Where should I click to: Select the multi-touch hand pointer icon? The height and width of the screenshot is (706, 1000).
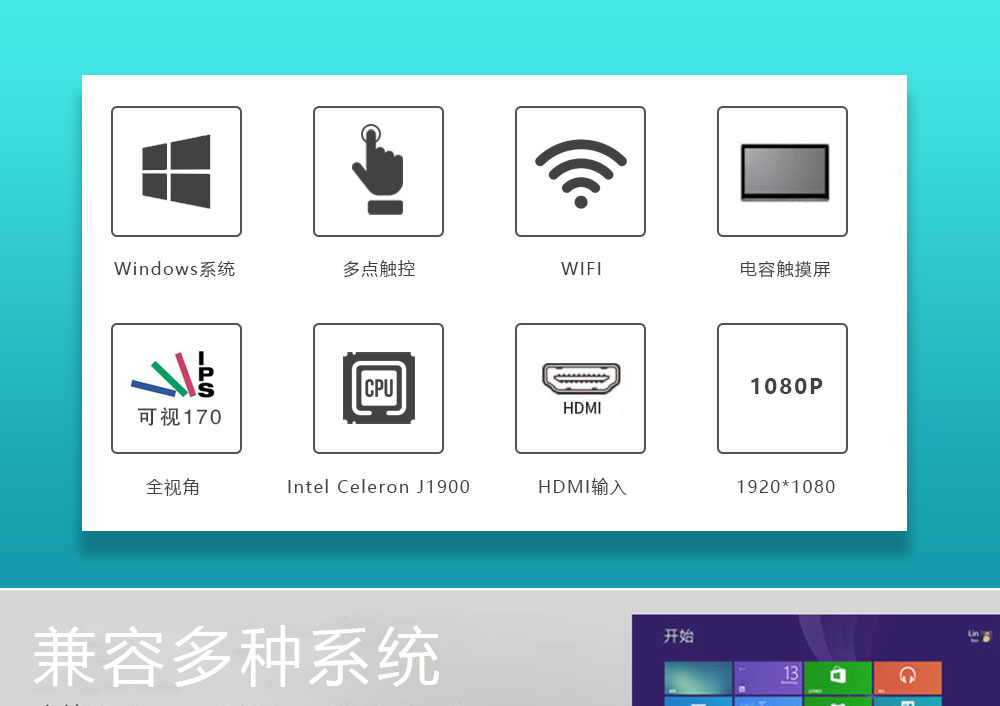[x=378, y=171]
